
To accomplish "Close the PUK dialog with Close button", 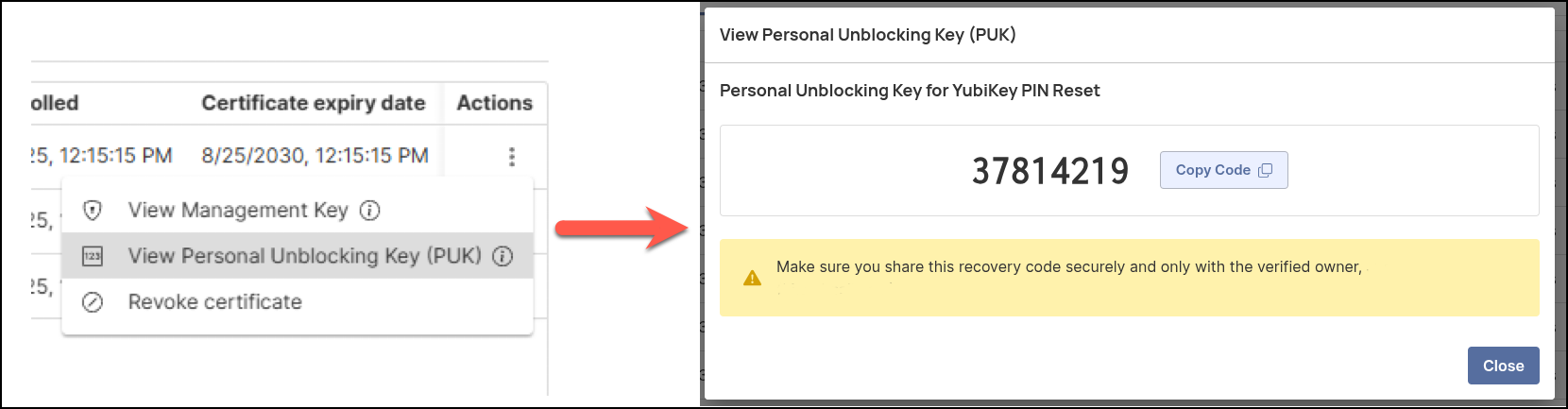I will (1503, 366).
